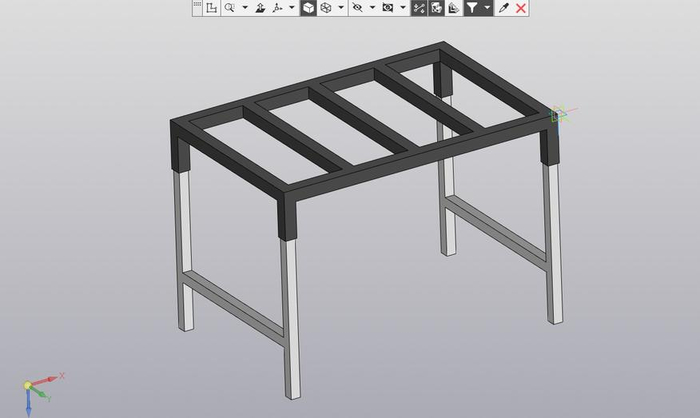This screenshot has height=418, width=700.
Task: Open the display mode dropdown arrow
Action: click(x=341, y=8)
